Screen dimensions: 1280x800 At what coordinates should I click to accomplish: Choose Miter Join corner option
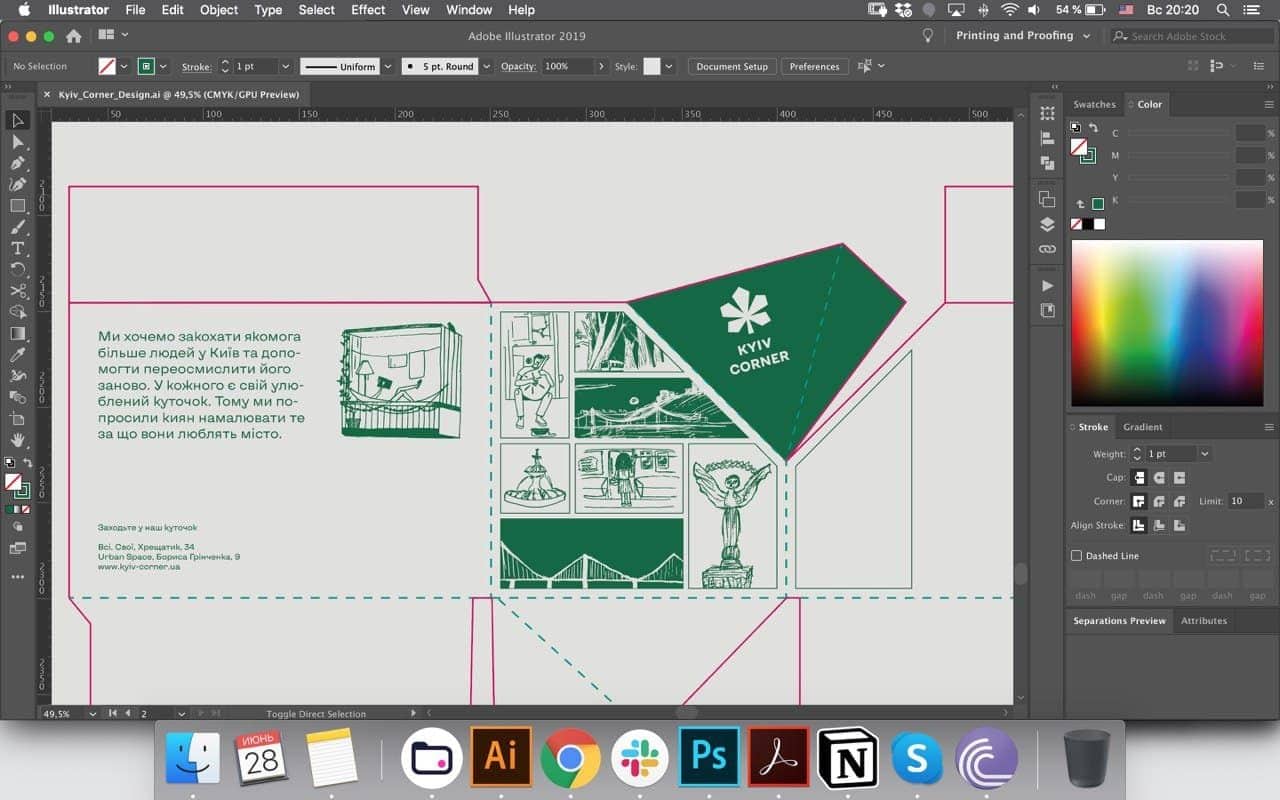pos(1138,501)
